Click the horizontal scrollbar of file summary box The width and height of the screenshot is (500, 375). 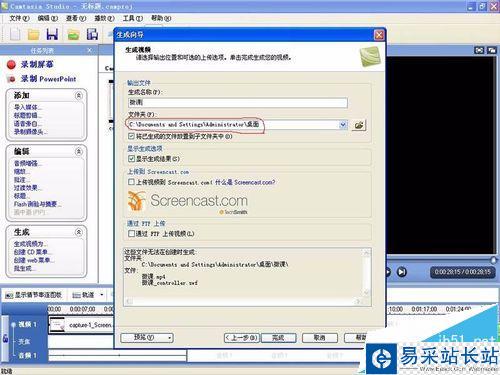(x=244, y=301)
